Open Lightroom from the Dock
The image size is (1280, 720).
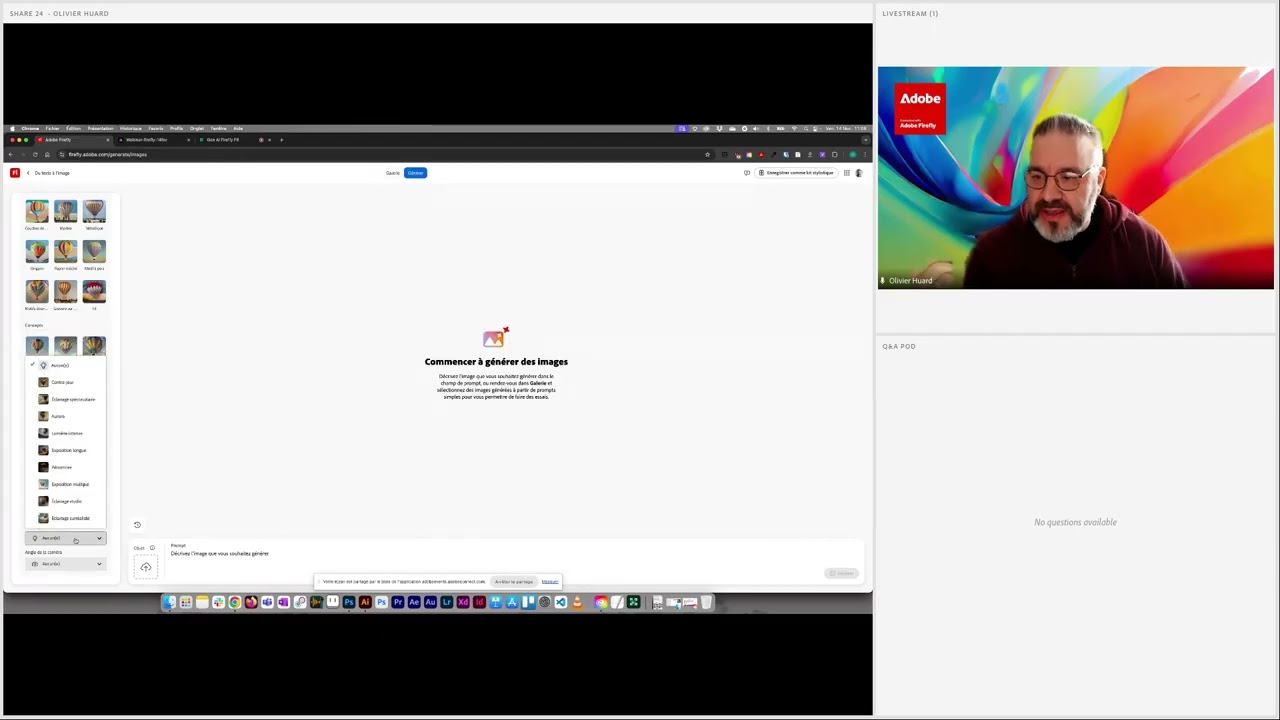tap(447, 602)
